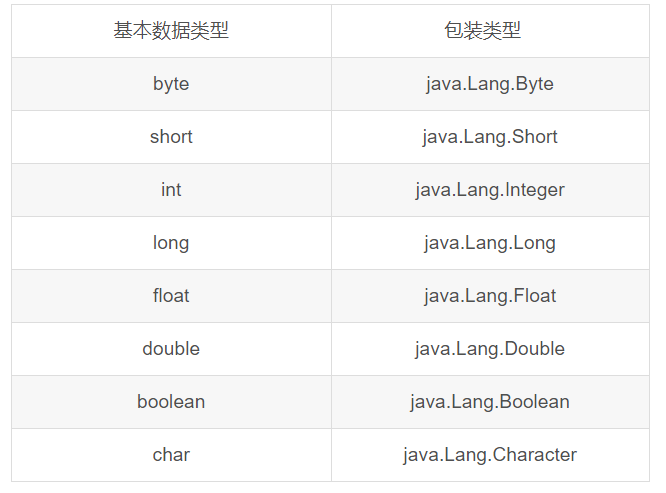Screen dimensions: 666x493
Task: Select the boolean cell
Action: point(171,402)
